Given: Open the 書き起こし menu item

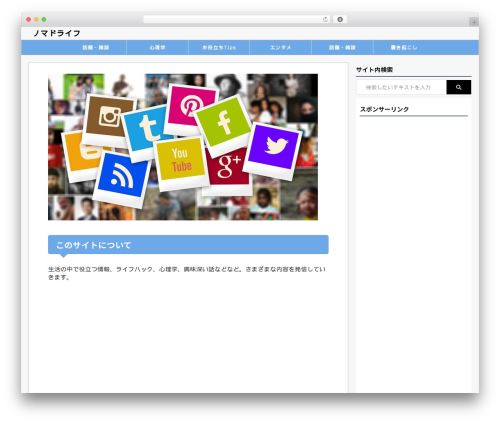Looking at the screenshot, I should [x=404, y=47].
